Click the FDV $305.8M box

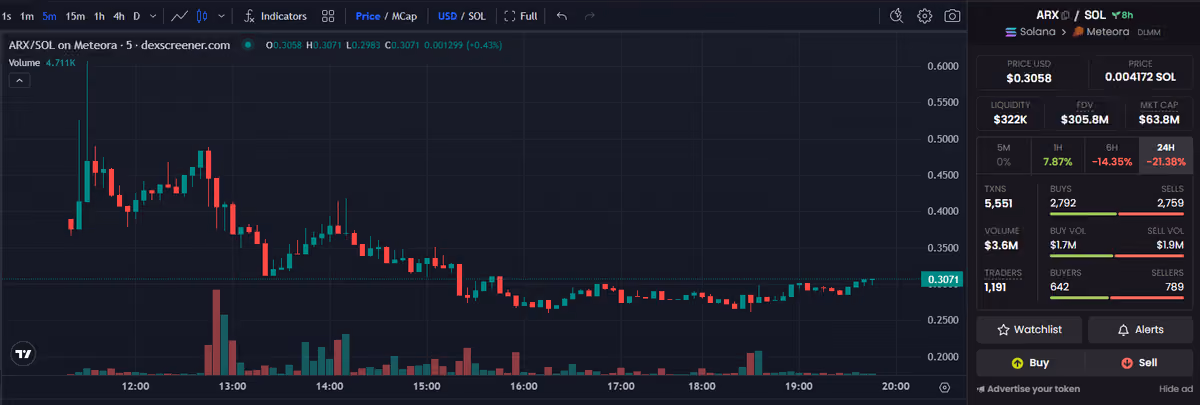coord(1084,113)
